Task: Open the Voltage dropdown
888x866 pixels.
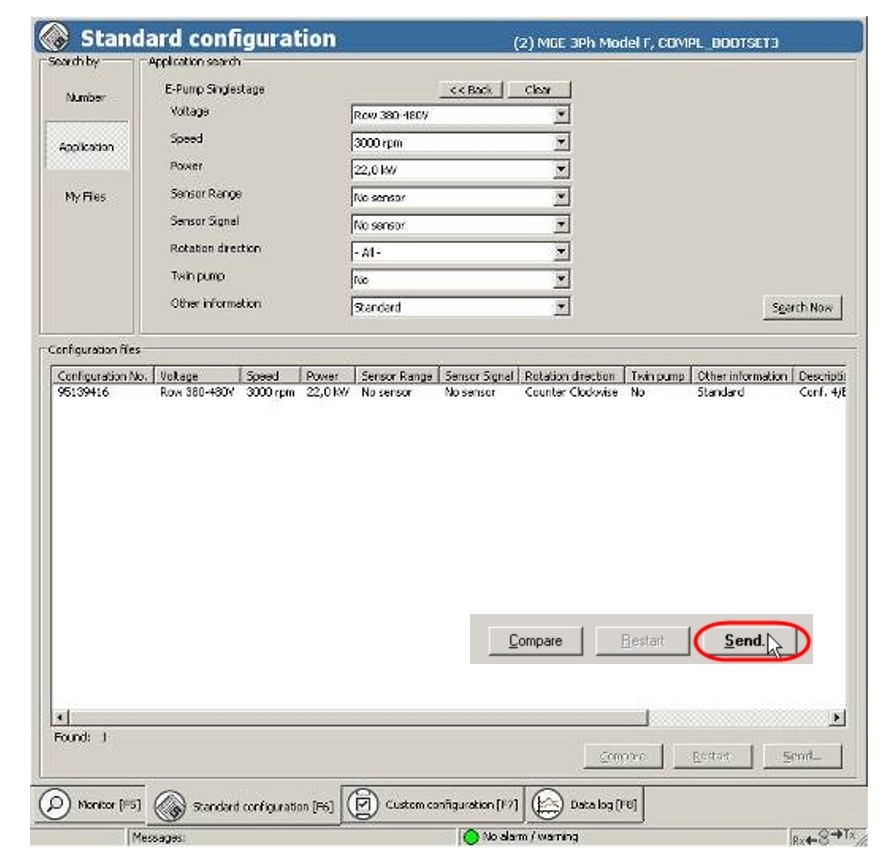Action: point(561,115)
